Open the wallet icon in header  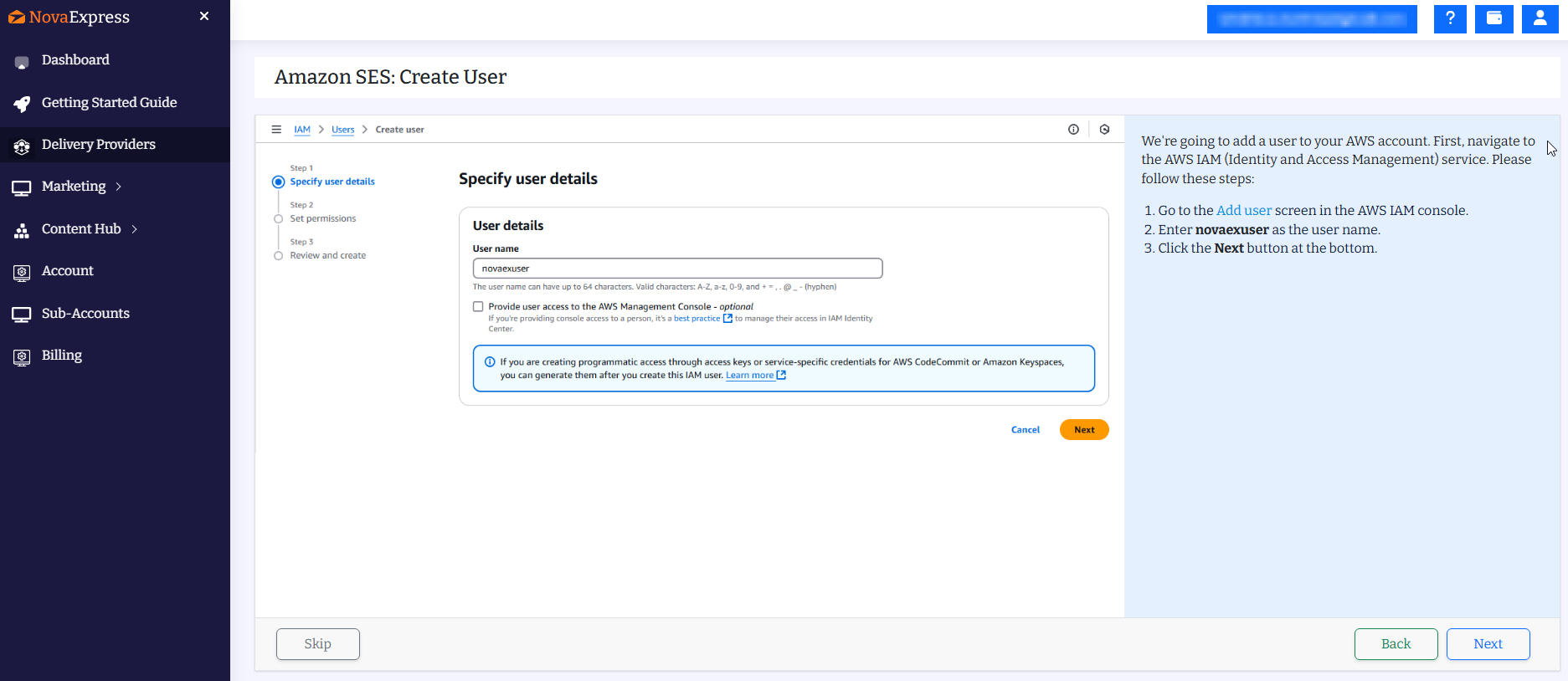point(1493,18)
